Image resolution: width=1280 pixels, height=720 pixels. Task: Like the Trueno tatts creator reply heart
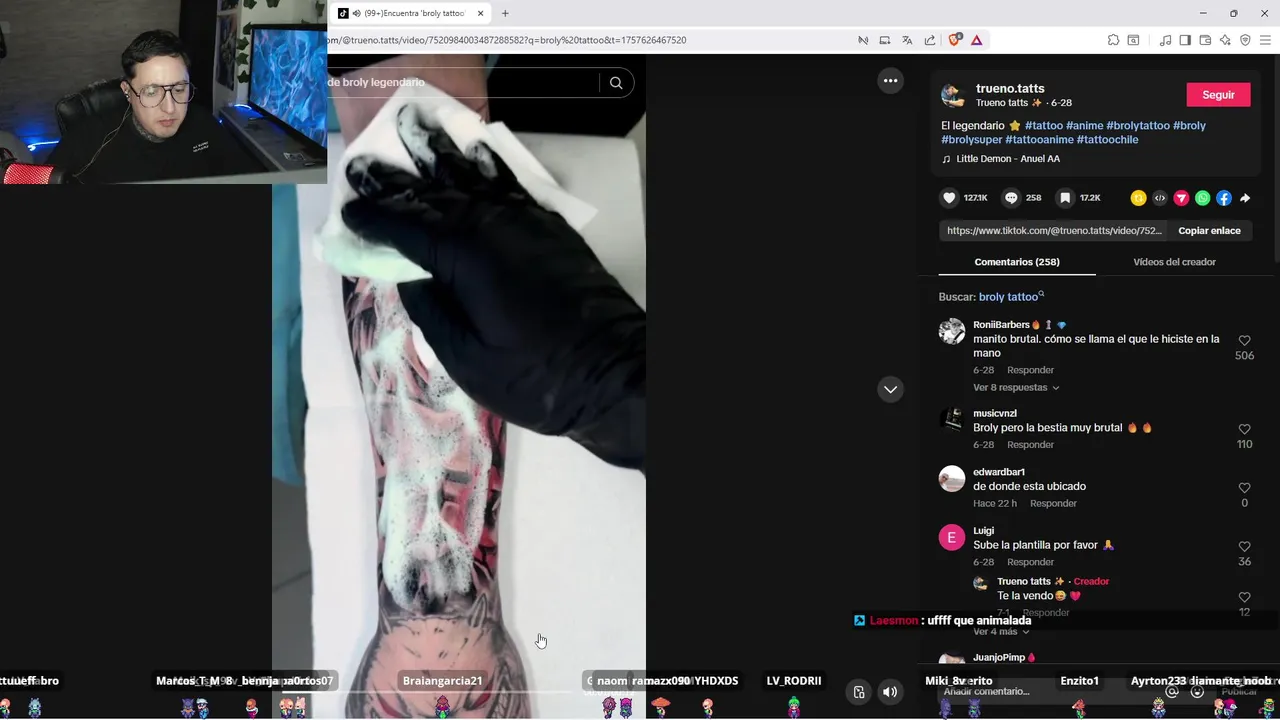1244,597
